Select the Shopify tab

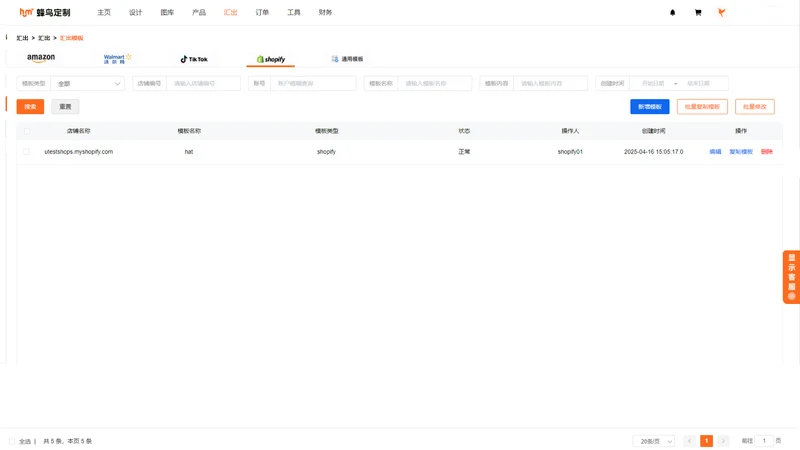click(270, 59)
